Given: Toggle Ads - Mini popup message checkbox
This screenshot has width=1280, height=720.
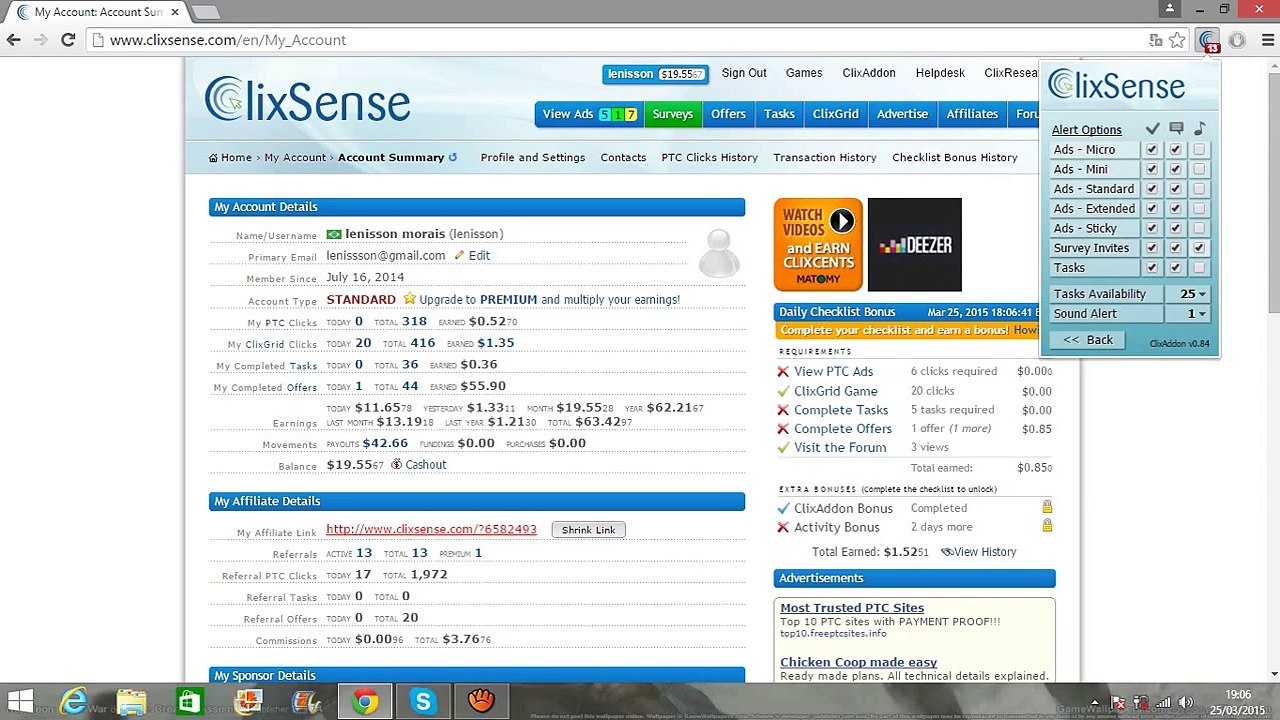Looking at the screenshot, I should tap(1175, 170).
